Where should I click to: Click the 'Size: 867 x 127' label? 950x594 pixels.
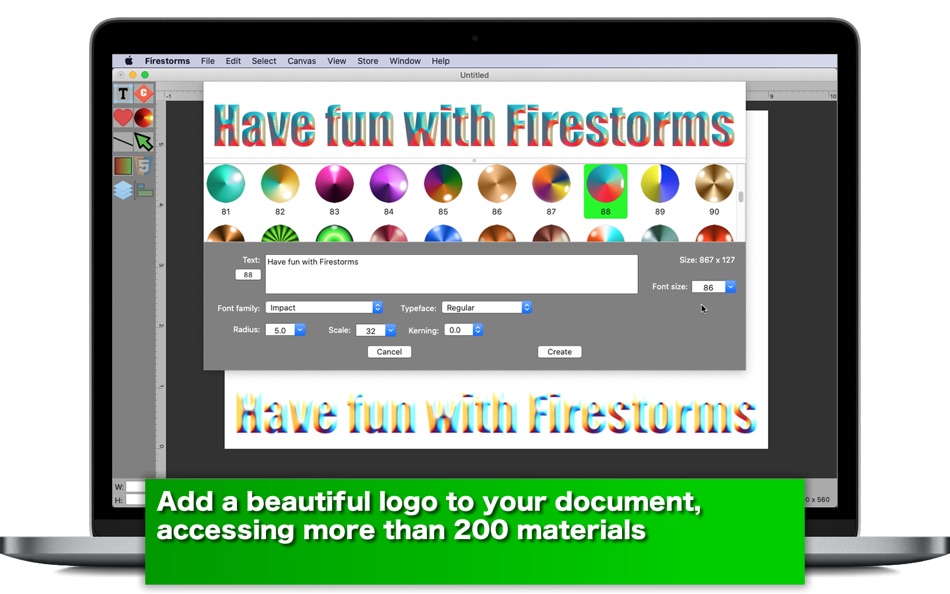pyautogui.click(x=707, y=259)
